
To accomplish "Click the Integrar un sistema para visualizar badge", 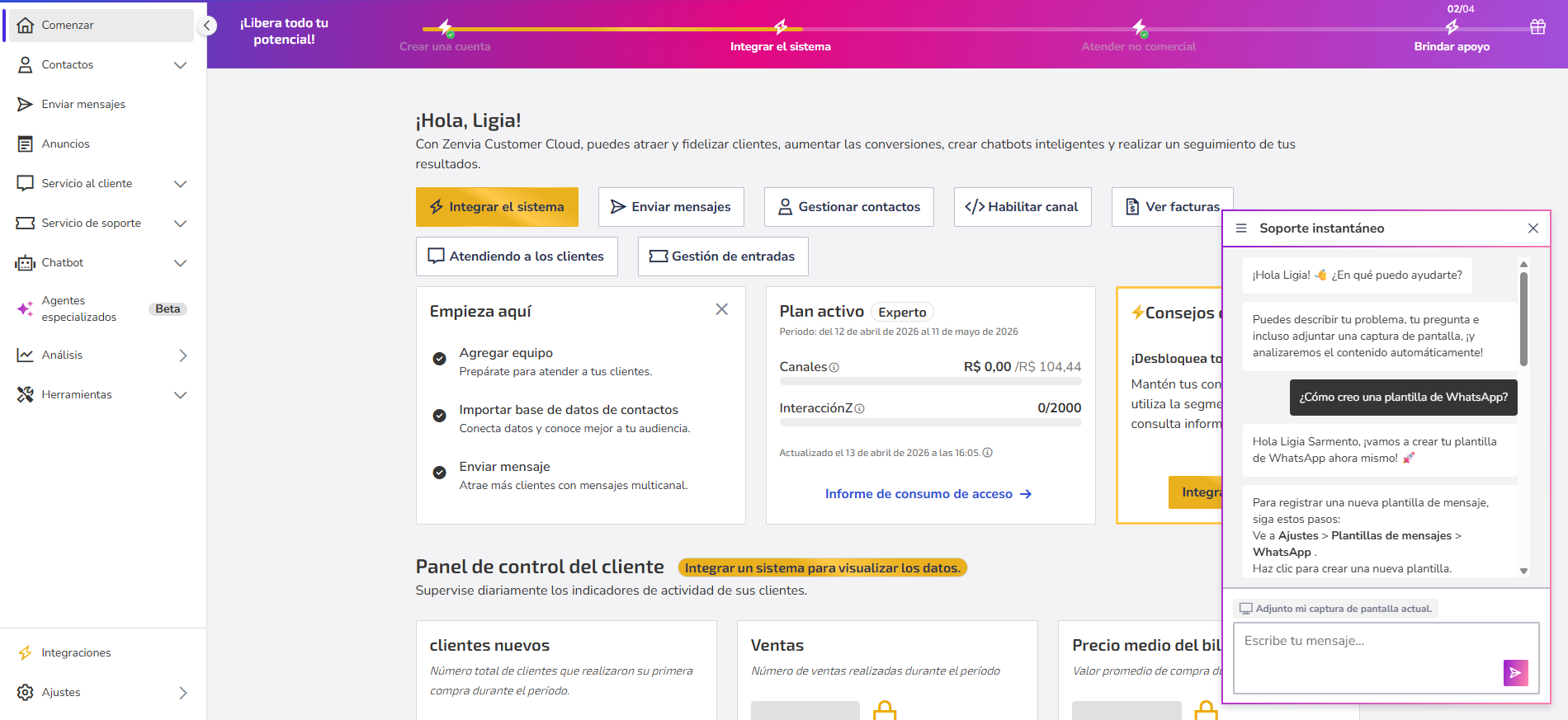I will (x=822, y=568).
